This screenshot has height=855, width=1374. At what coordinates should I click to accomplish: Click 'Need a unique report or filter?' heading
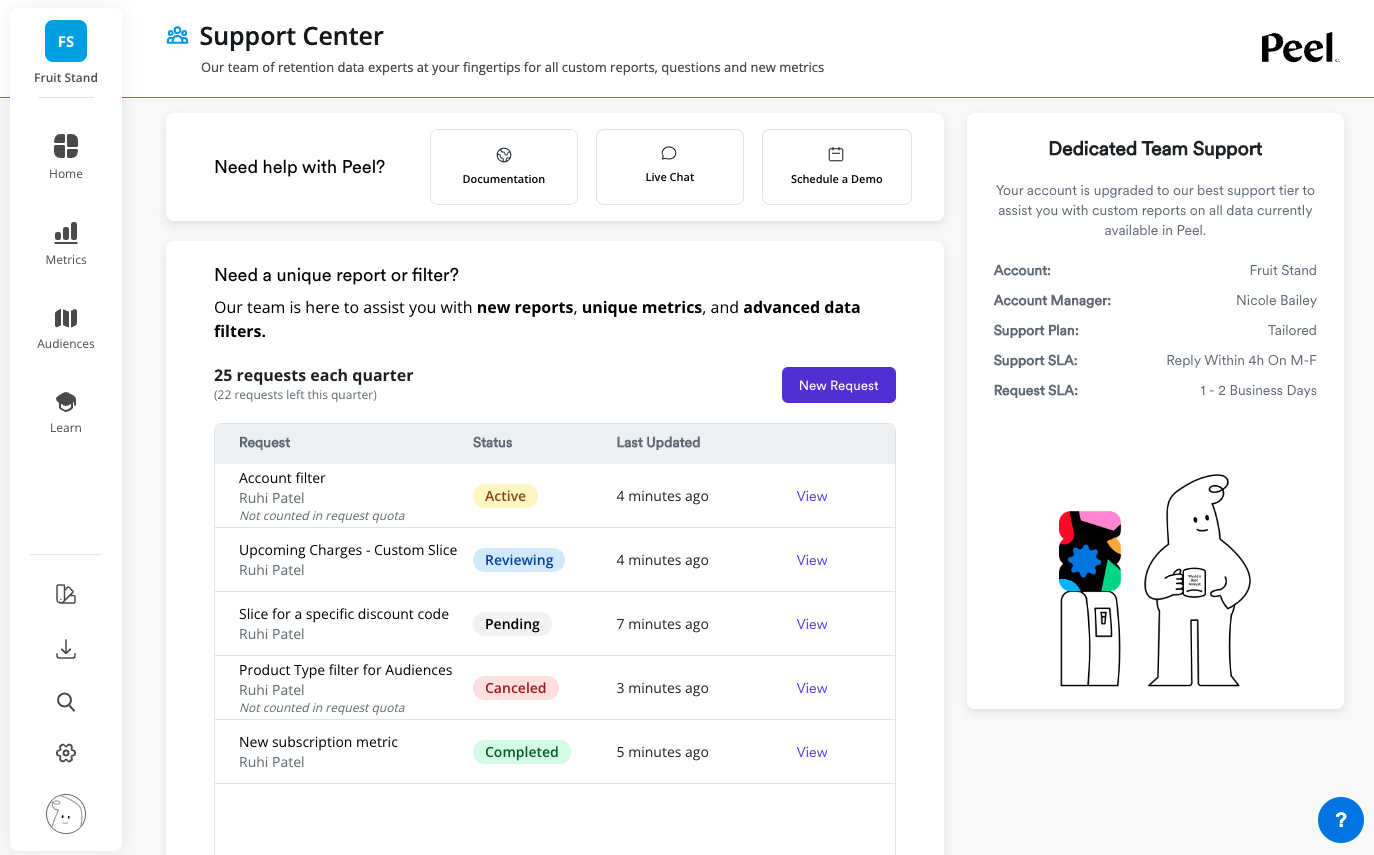coord(337,275)
